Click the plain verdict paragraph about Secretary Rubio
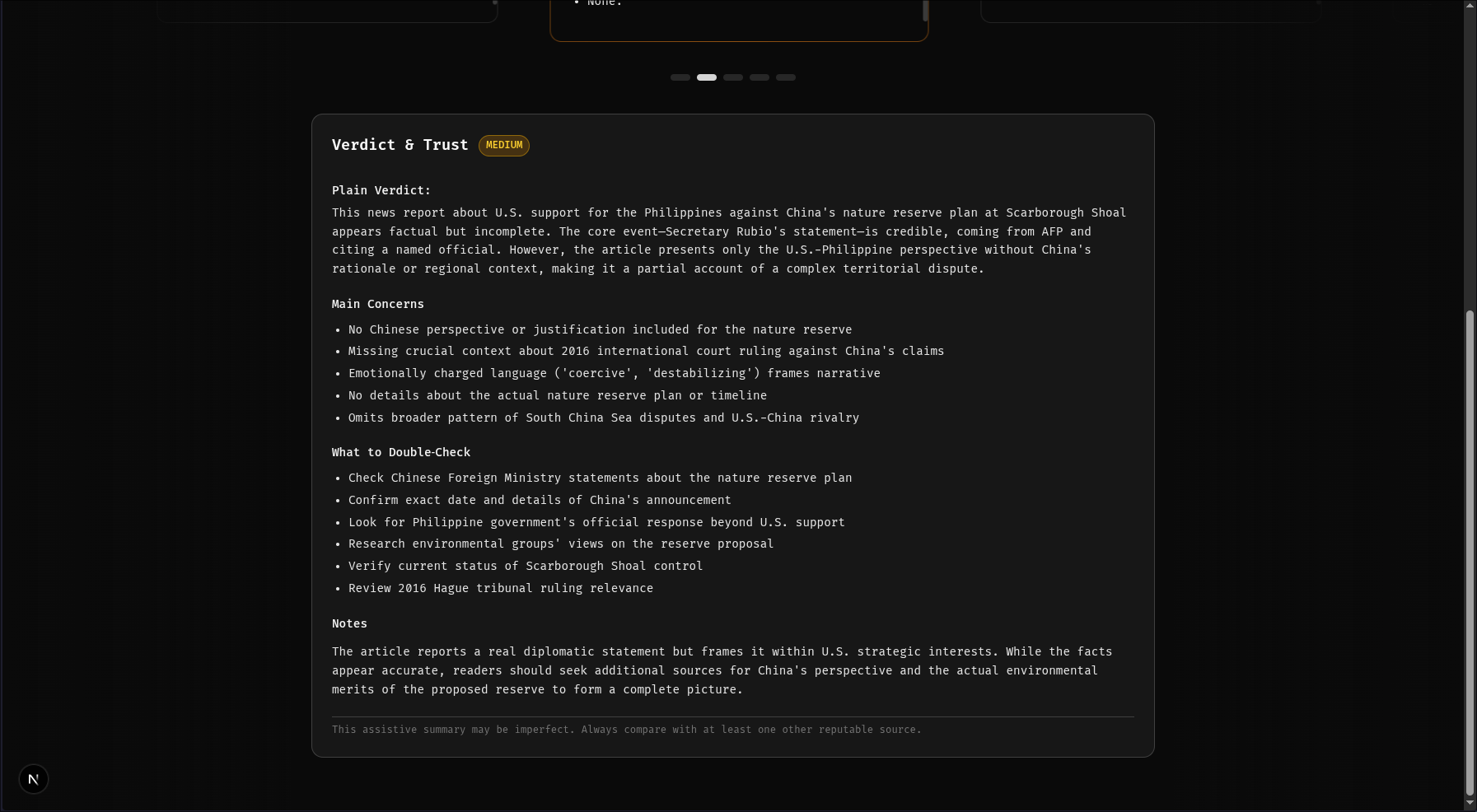 pyautogui.click(x=729, y=240)
